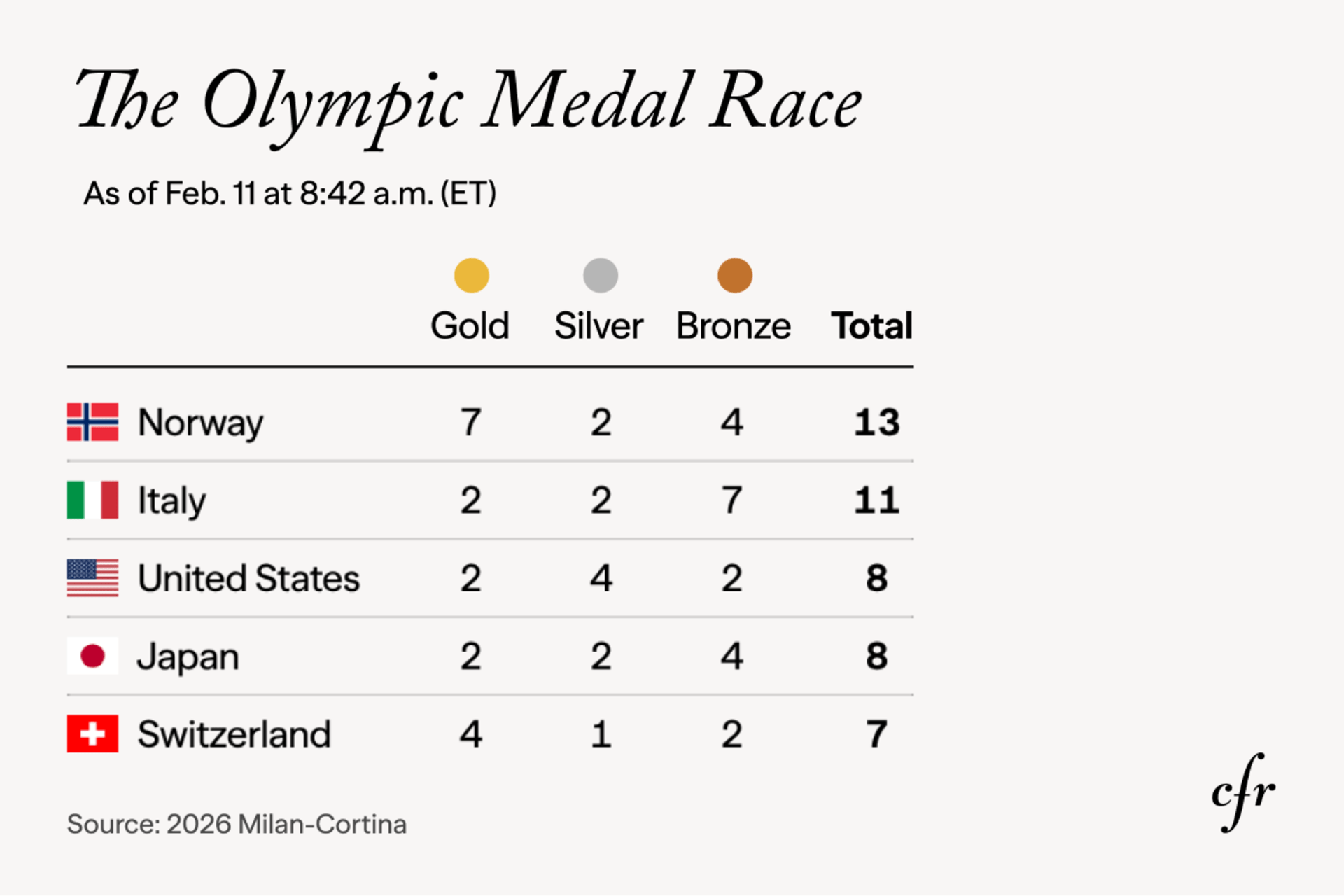This screenshot has height=896, width=1344.
Task: Select the silver medal circle
Action: click(600, 275)
